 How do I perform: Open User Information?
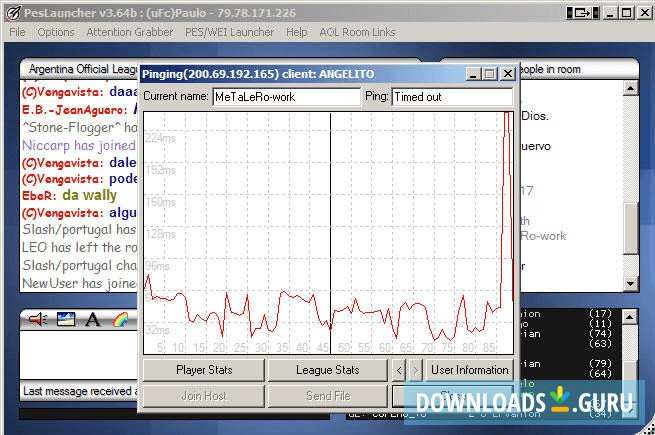click(x=470, y=370)
